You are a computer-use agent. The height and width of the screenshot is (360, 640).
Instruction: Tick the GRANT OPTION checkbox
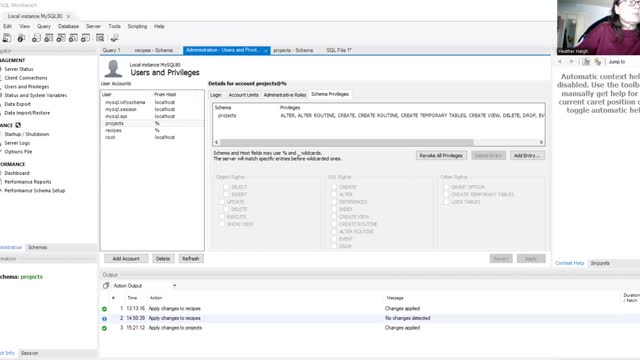446,187
